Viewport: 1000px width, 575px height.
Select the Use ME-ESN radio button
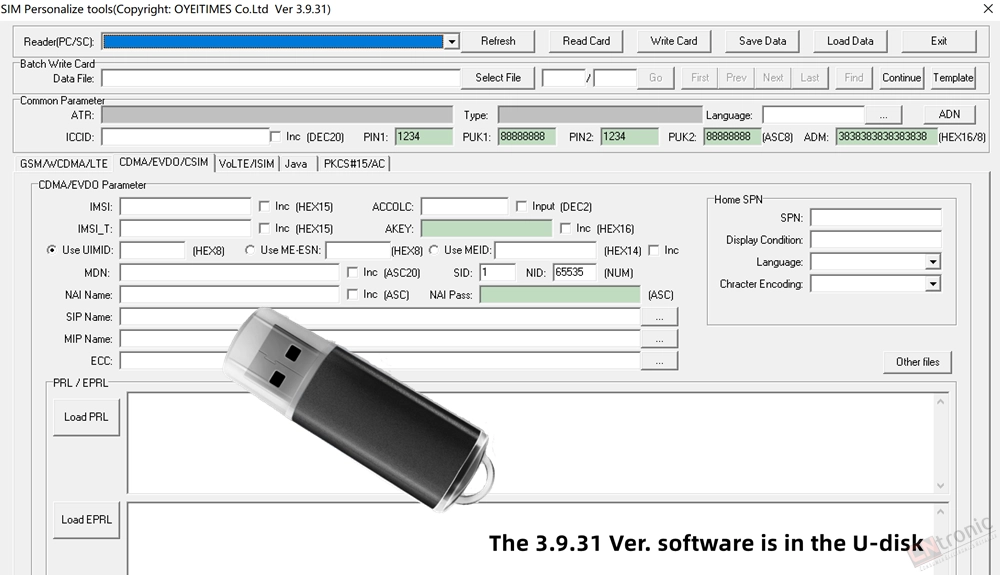250,250
